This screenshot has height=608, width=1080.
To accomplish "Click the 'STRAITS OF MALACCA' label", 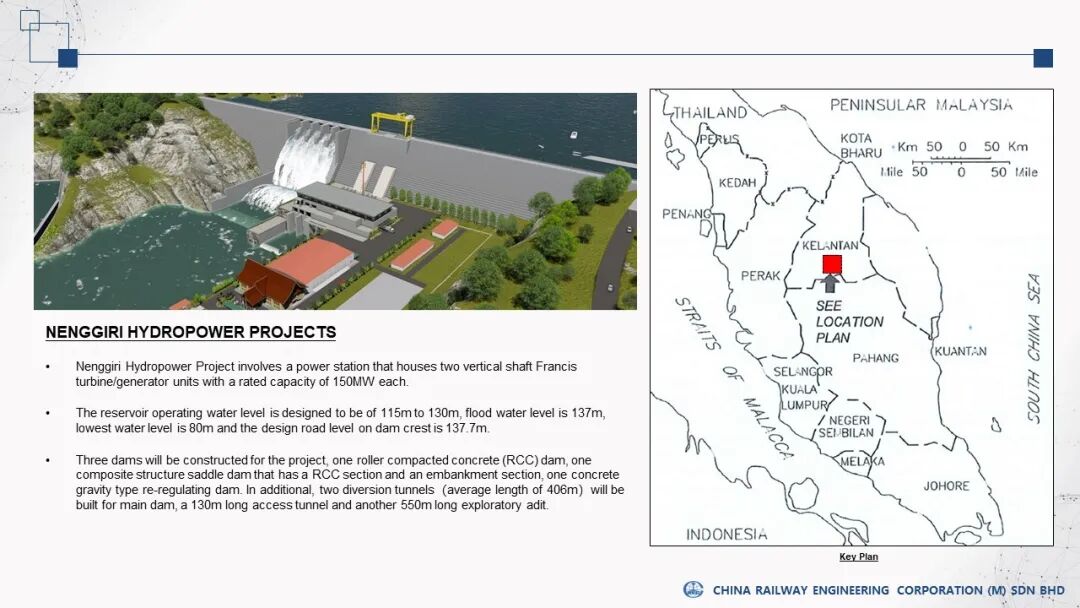I will [x=733, y=378].
